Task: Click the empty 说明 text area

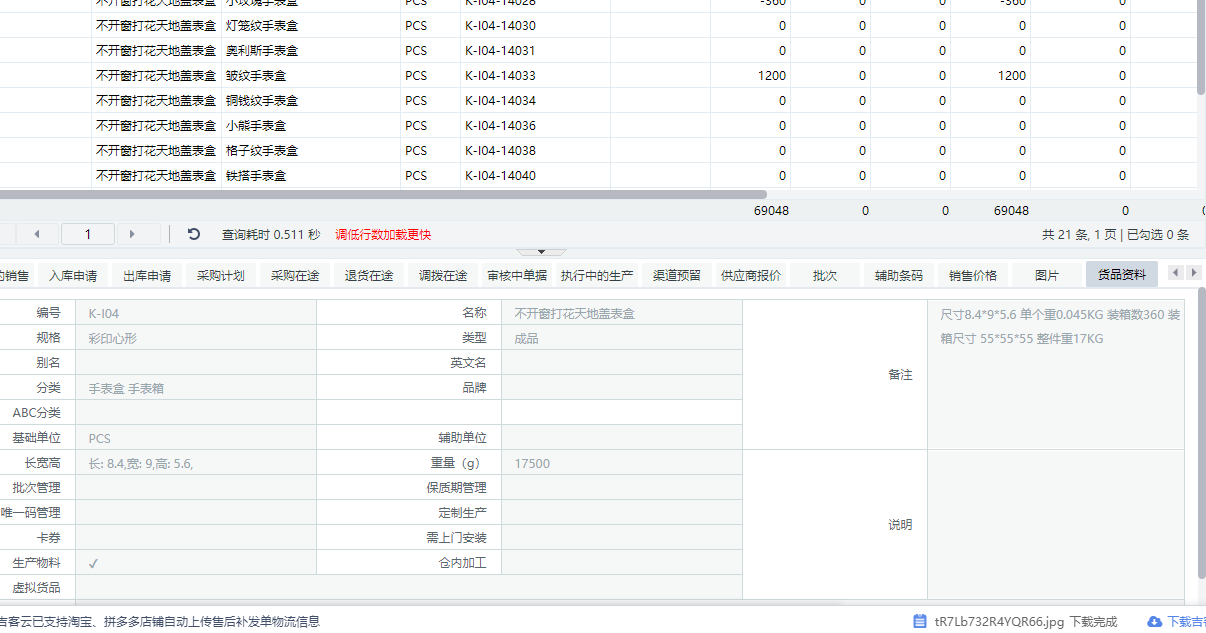Action: (1056, 525)
